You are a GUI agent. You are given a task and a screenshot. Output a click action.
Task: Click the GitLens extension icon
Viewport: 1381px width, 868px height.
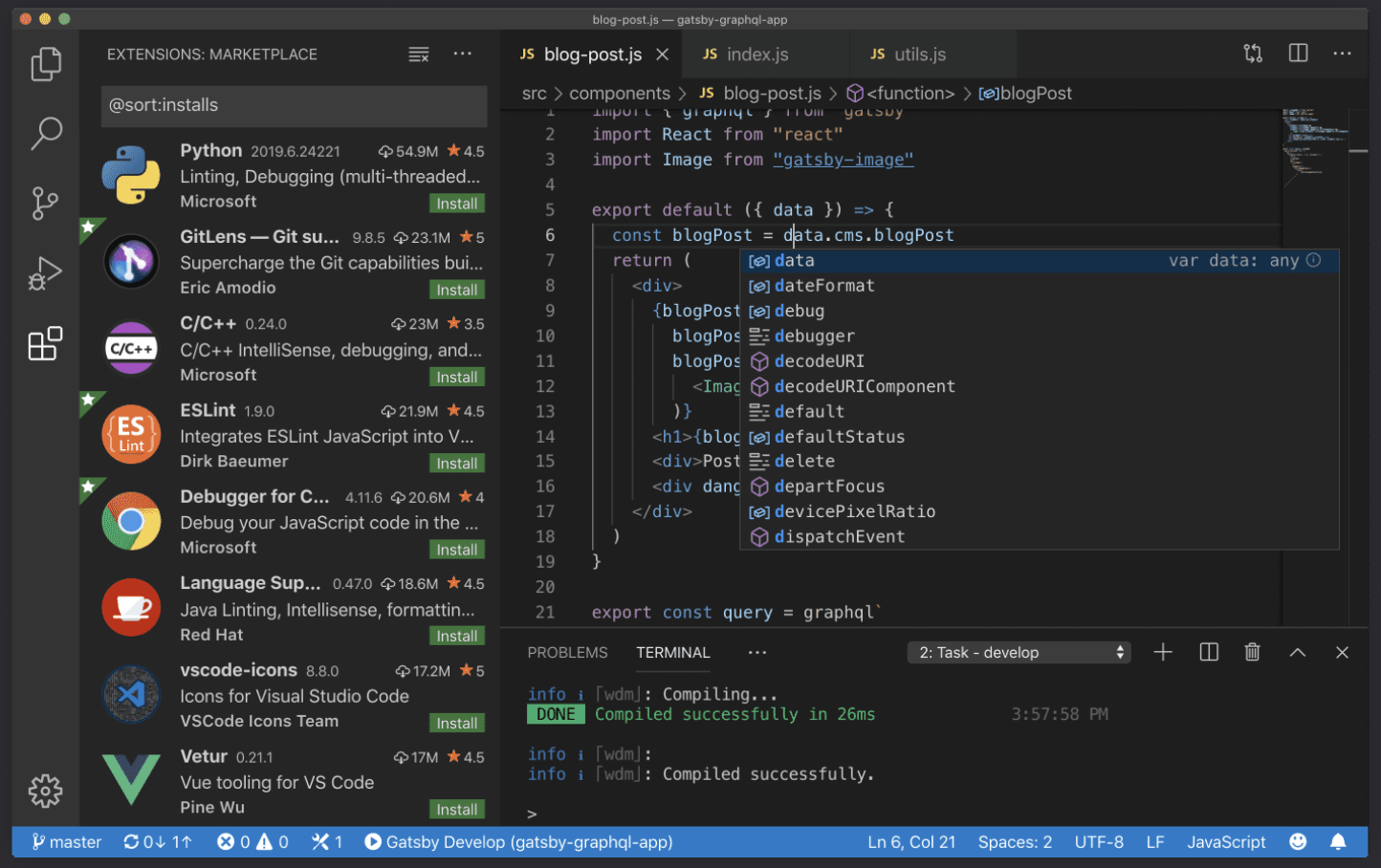[131, 262]
